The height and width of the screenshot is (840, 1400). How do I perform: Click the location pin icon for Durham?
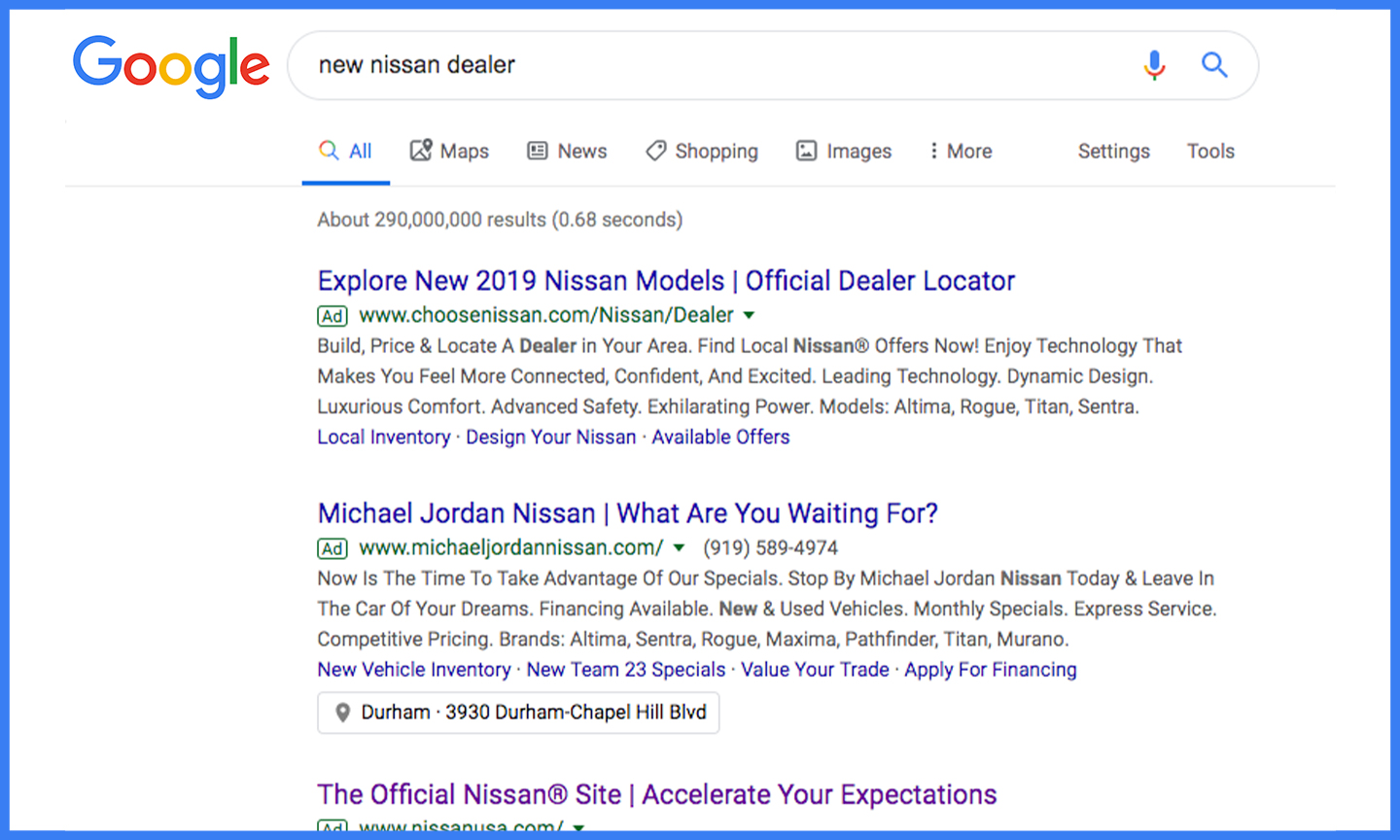(x=342, y=713)
